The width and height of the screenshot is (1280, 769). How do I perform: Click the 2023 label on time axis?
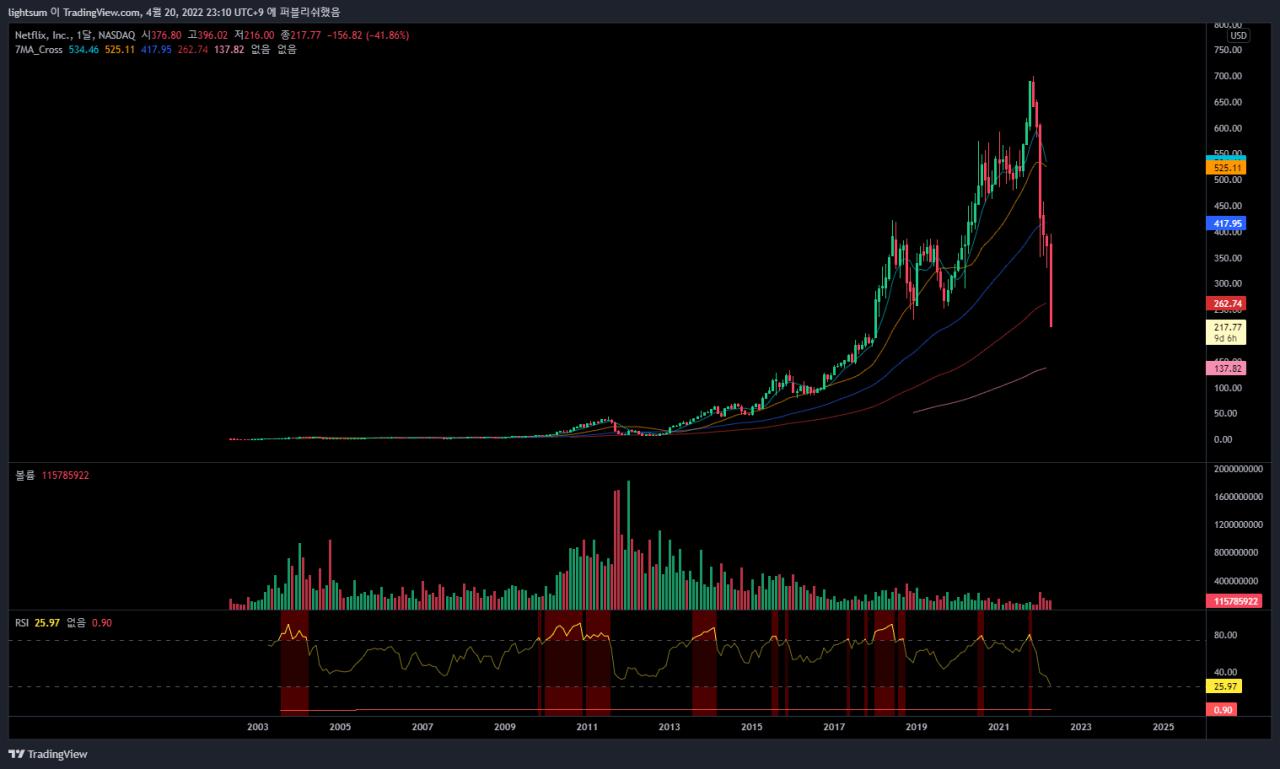coord(1081,727)
